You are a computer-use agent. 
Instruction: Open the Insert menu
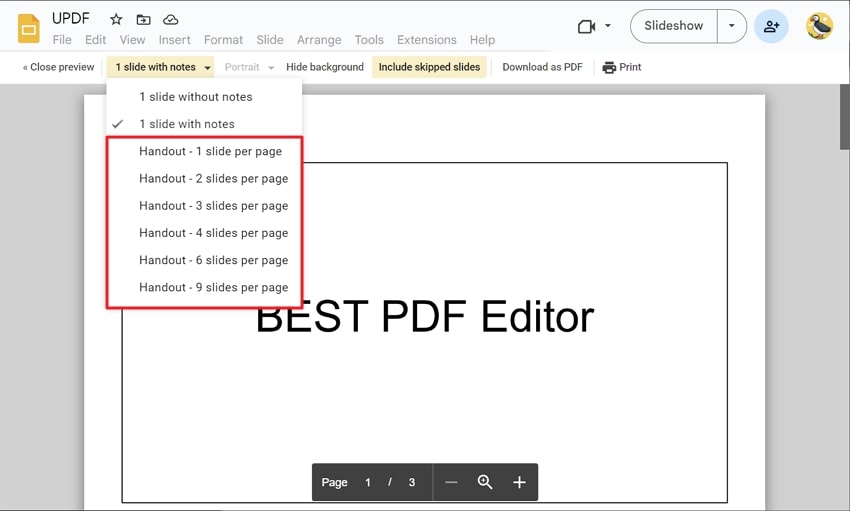(x=175, y=40)
